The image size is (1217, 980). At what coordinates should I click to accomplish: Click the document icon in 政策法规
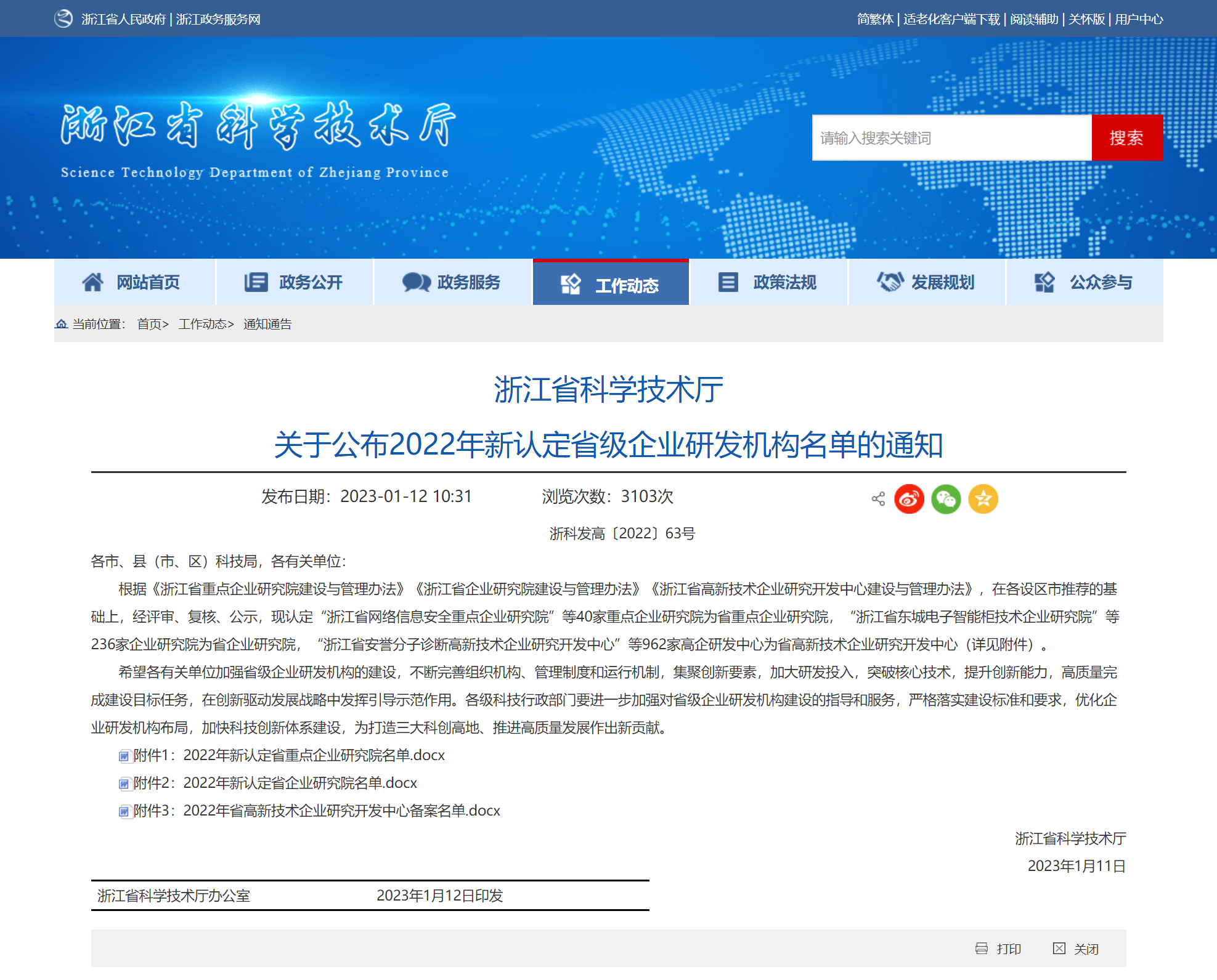728,282
